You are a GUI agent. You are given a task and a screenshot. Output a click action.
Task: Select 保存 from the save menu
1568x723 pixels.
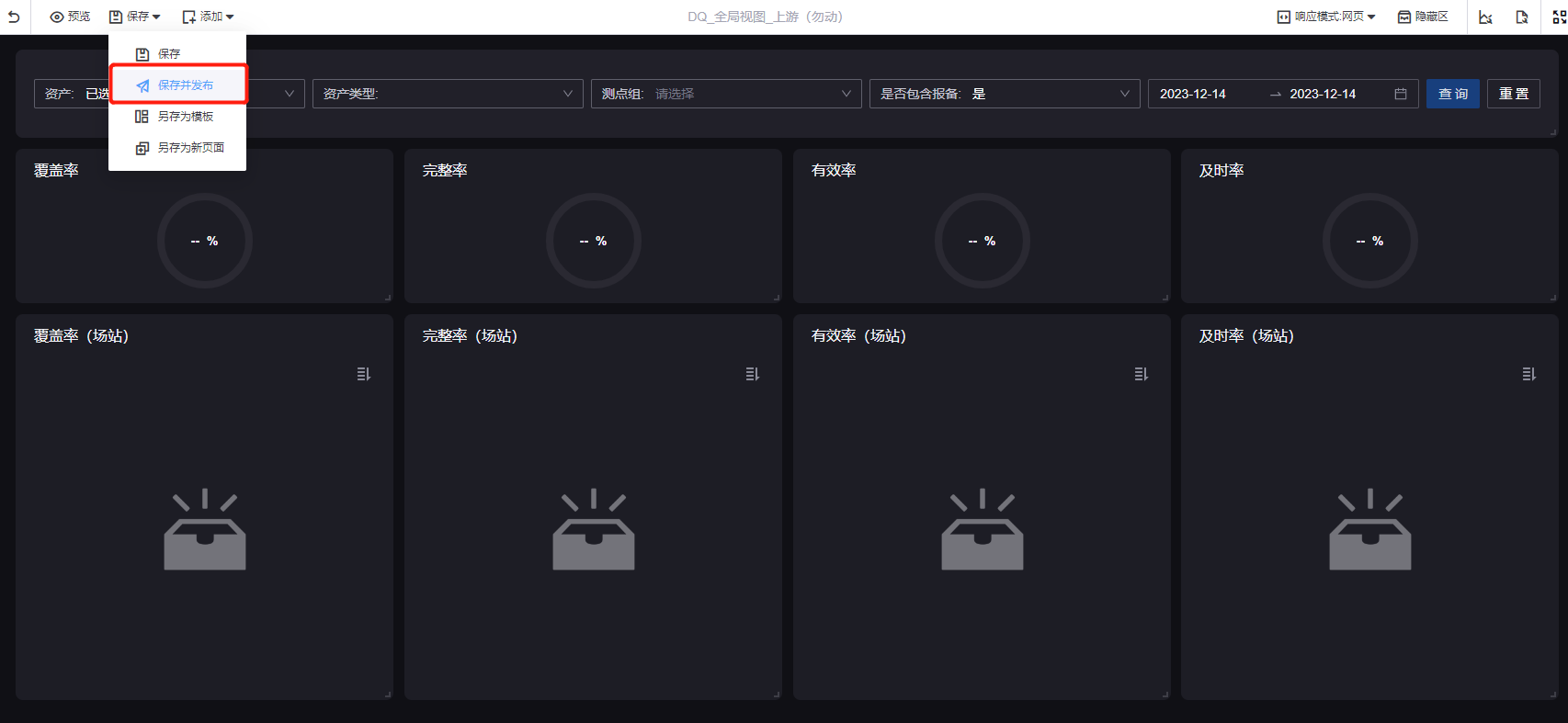pos(177,53)
